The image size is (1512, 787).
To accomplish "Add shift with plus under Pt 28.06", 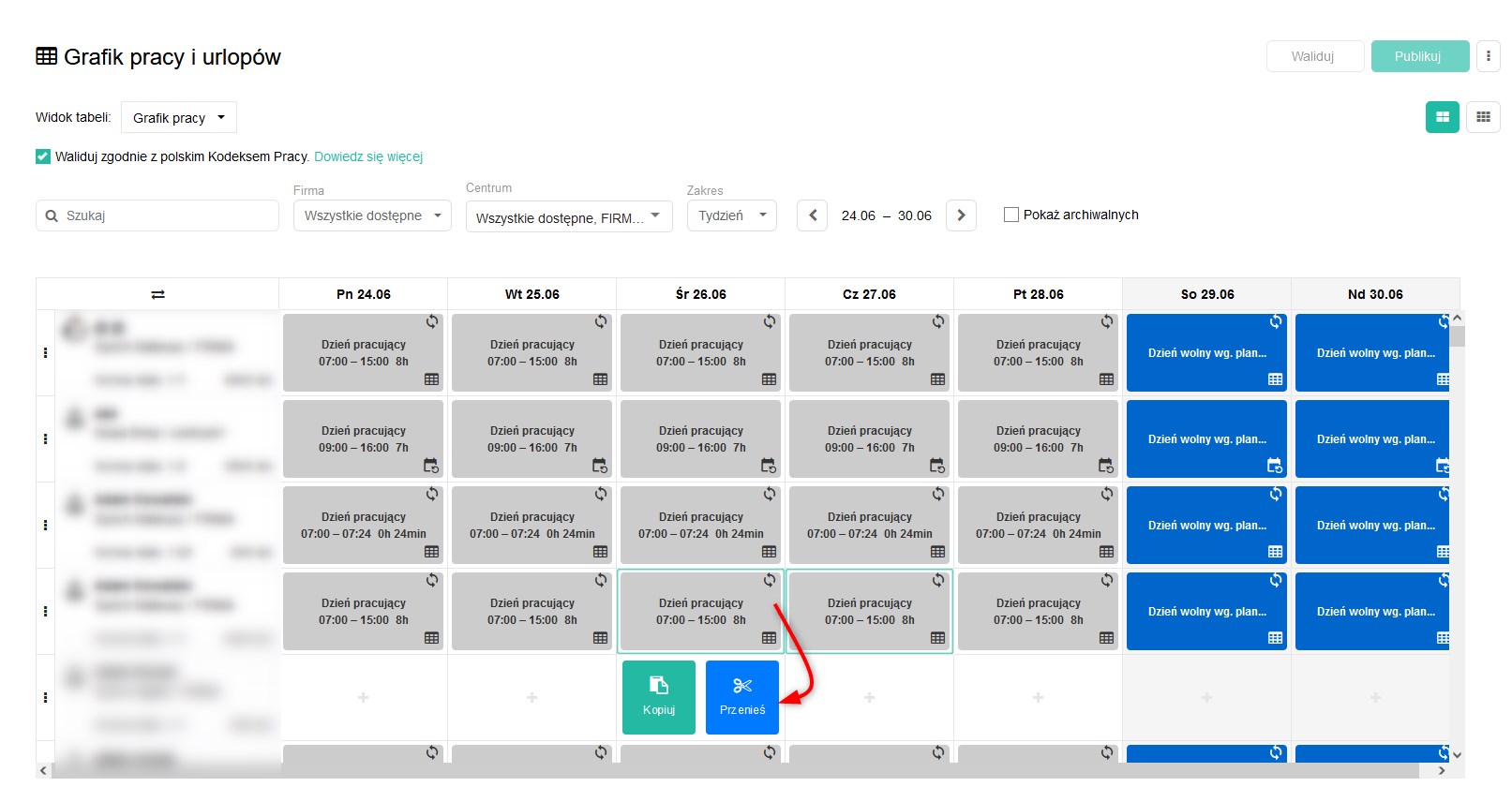I will [x=1038, y=697].
